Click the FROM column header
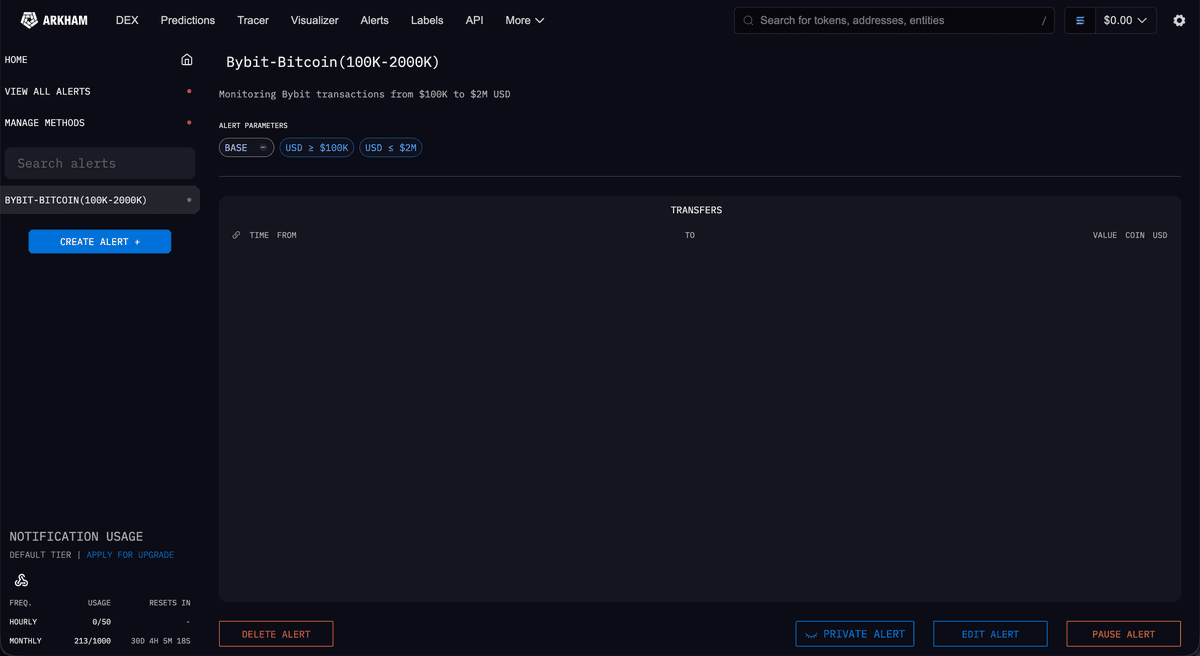The image size is (1200, 656). click(287, 235)
